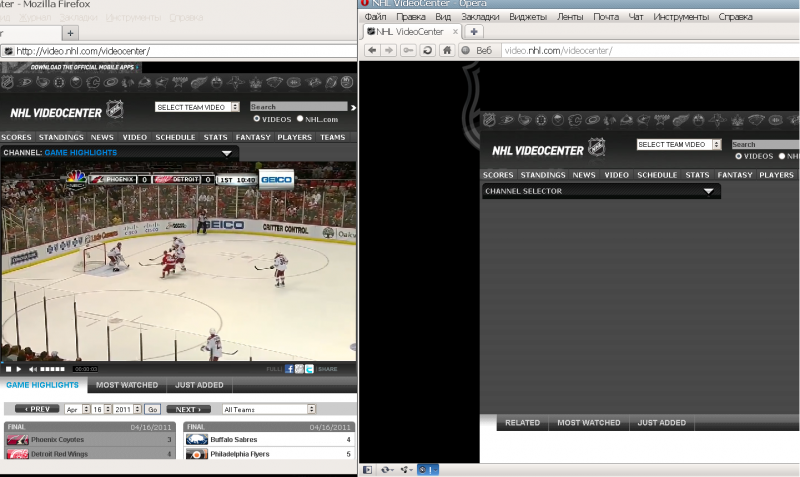The image size is (800, 477).
Task: Open year dropdown showing 2011
Action: 127,409
